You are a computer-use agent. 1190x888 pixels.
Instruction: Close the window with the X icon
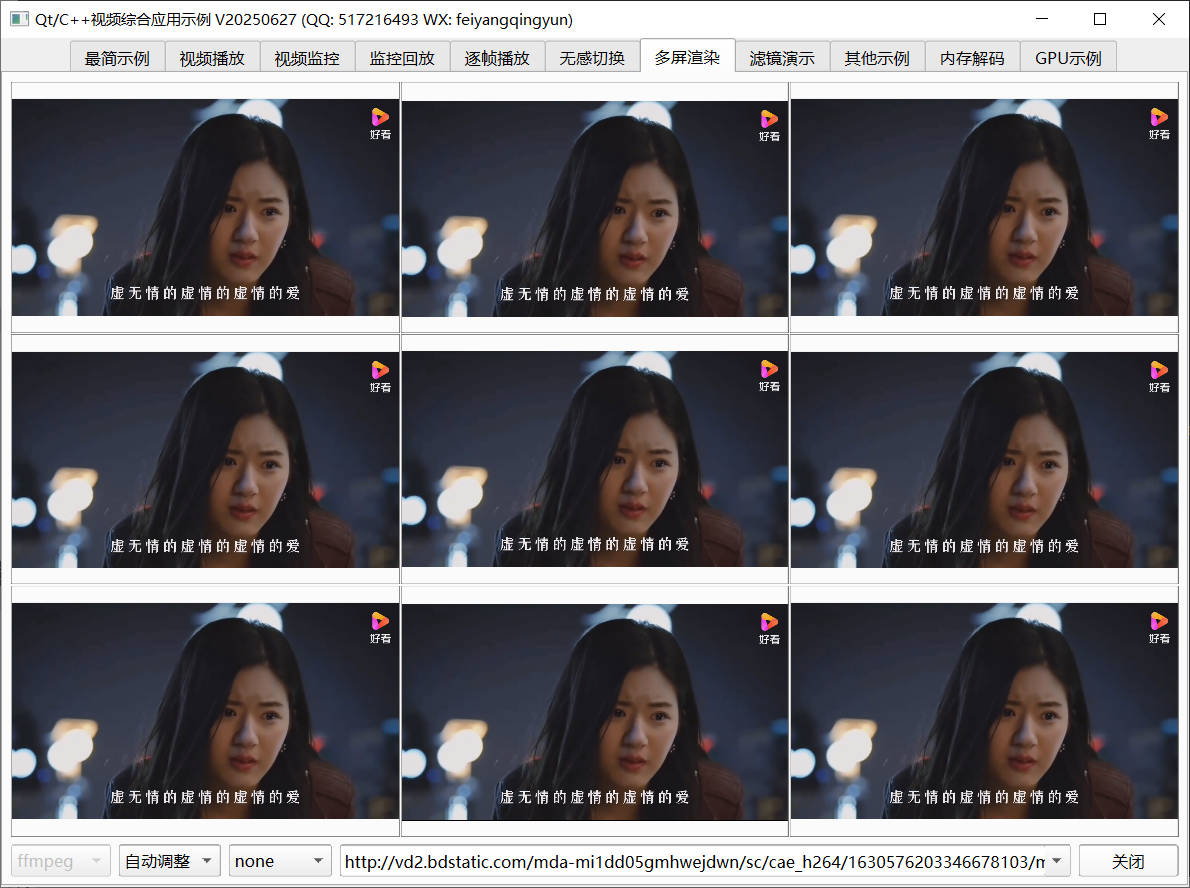pyautogui.click(x=1159, y=19)
